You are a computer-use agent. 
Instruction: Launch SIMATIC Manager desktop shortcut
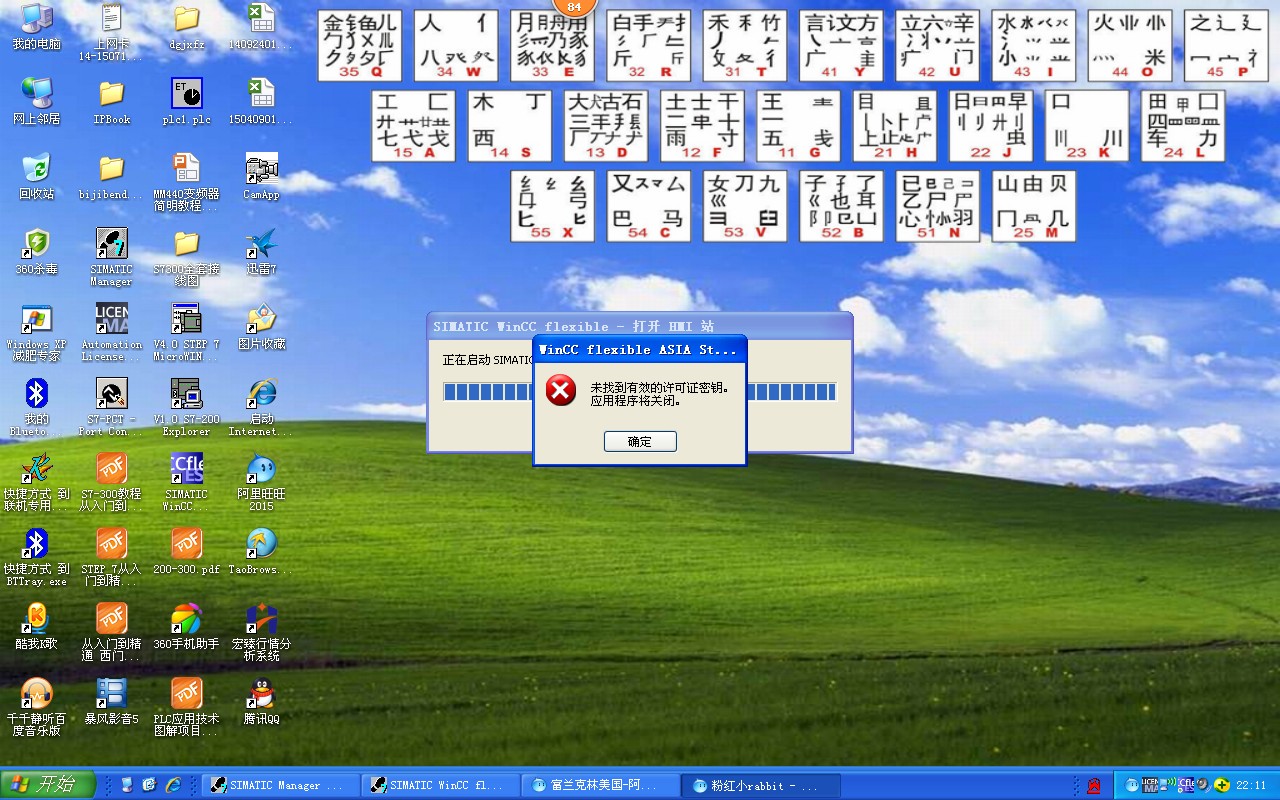(x=111, y=256)
